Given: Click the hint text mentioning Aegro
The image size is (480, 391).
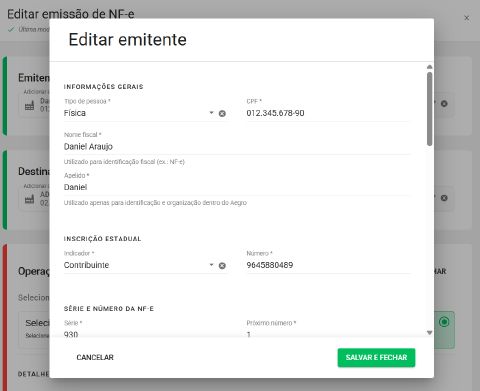Looking at the screenshot, I should tap(155, 203).
